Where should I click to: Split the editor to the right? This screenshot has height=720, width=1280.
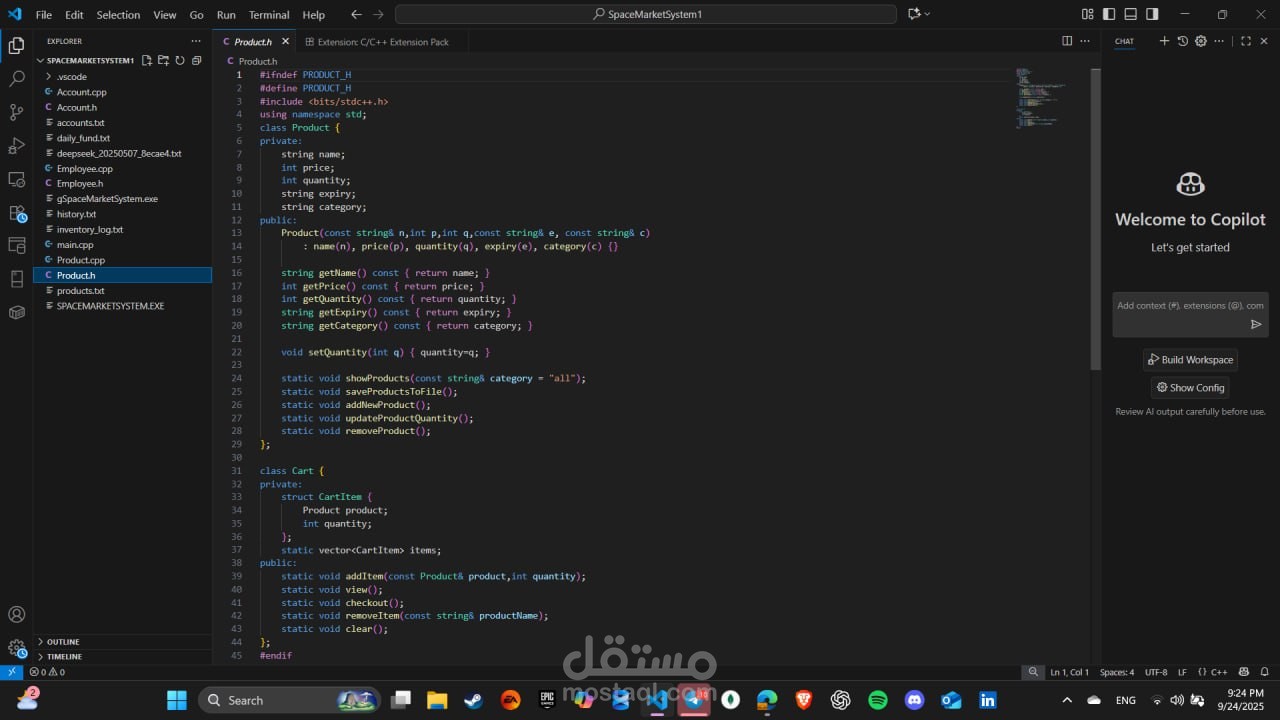pyautogui.click(x=1067, y=41)
